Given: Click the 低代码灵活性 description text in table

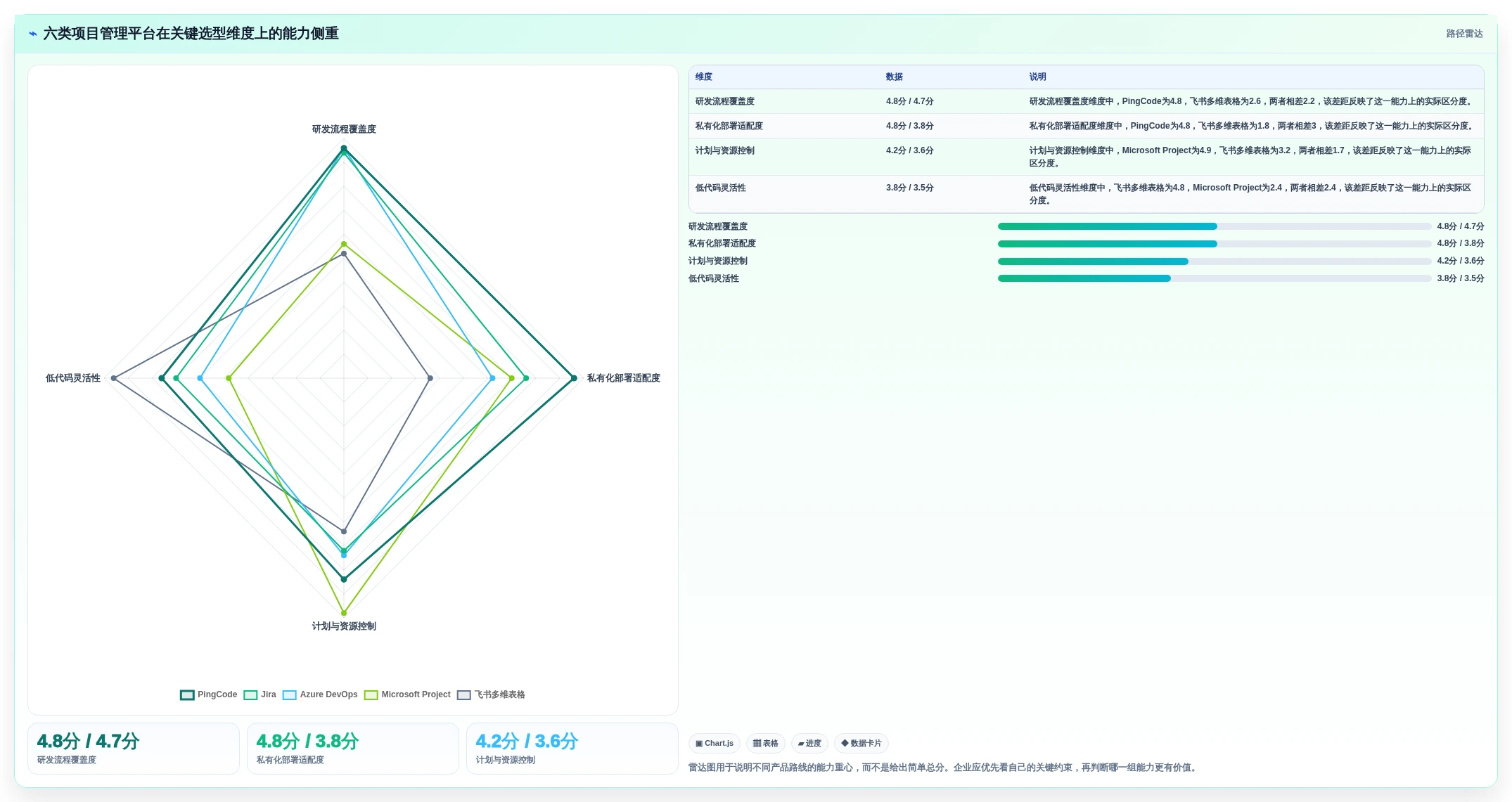Looking at the screenshot, I should click(1250, 194).
